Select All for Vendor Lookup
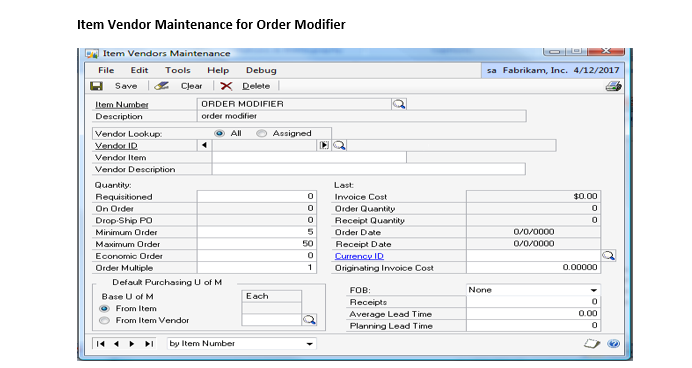This screenshot has height=368, width=692. [219, 133]
